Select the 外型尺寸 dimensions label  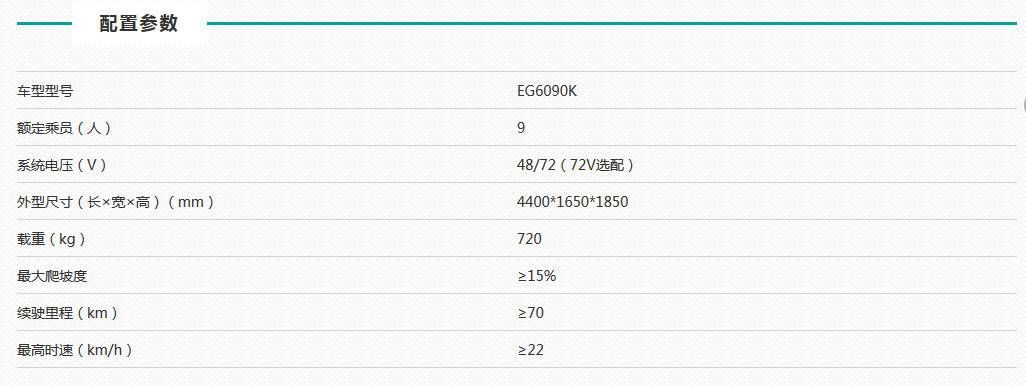tap(116, 202)
